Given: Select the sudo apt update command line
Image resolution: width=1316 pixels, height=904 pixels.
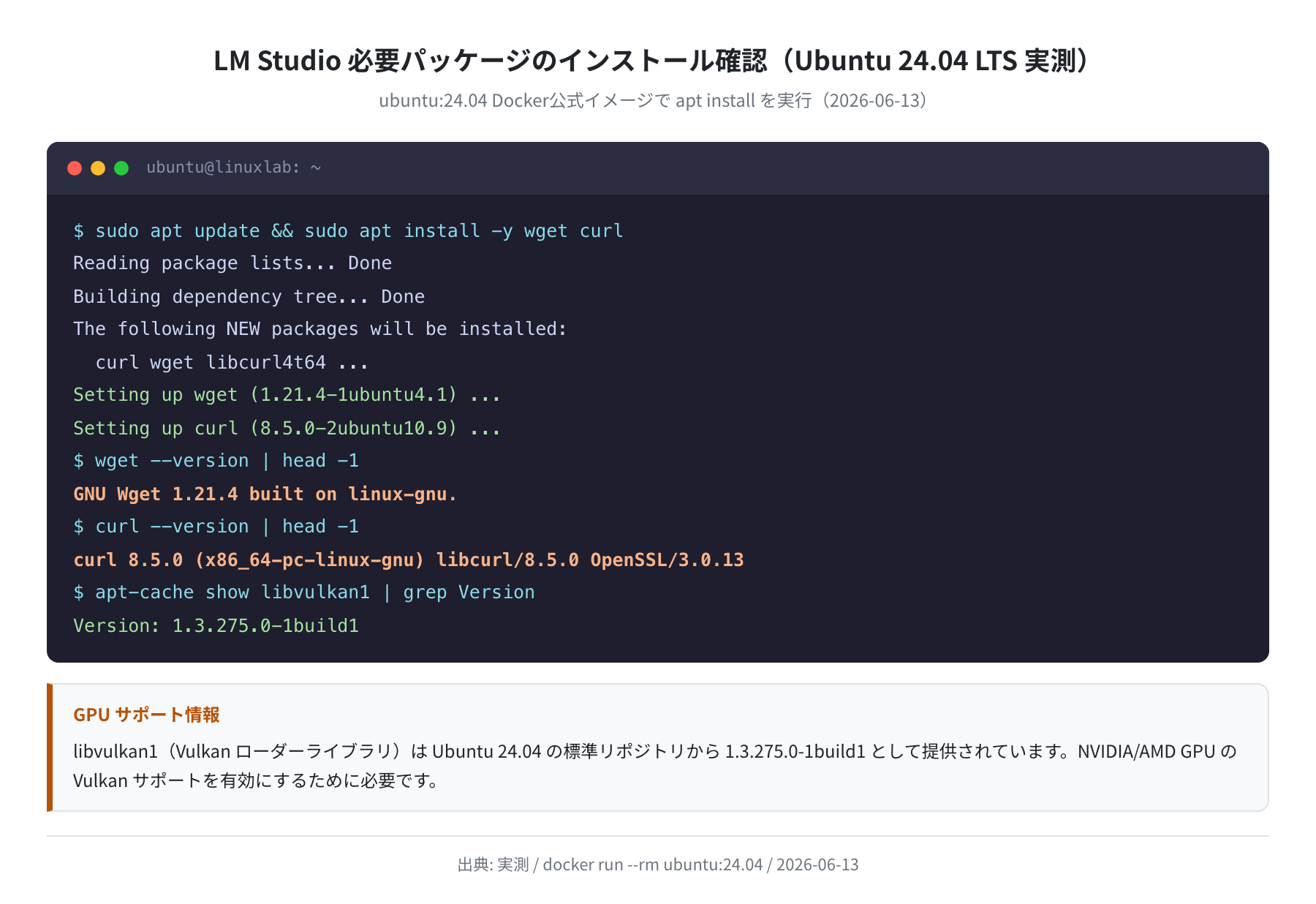Looking at the screenshot, I should (348, 231).
